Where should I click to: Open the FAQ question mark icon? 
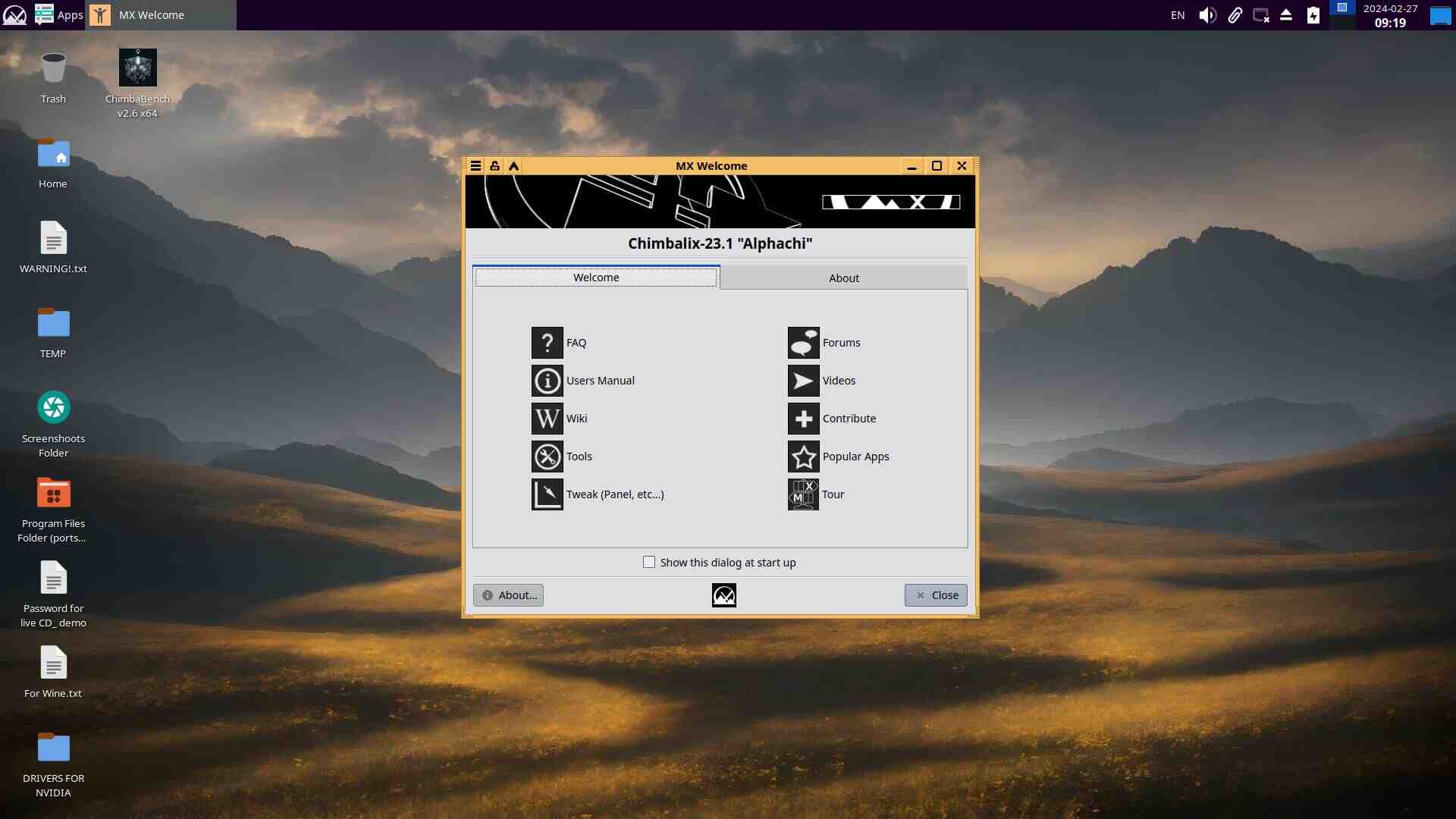pos(547,343)
